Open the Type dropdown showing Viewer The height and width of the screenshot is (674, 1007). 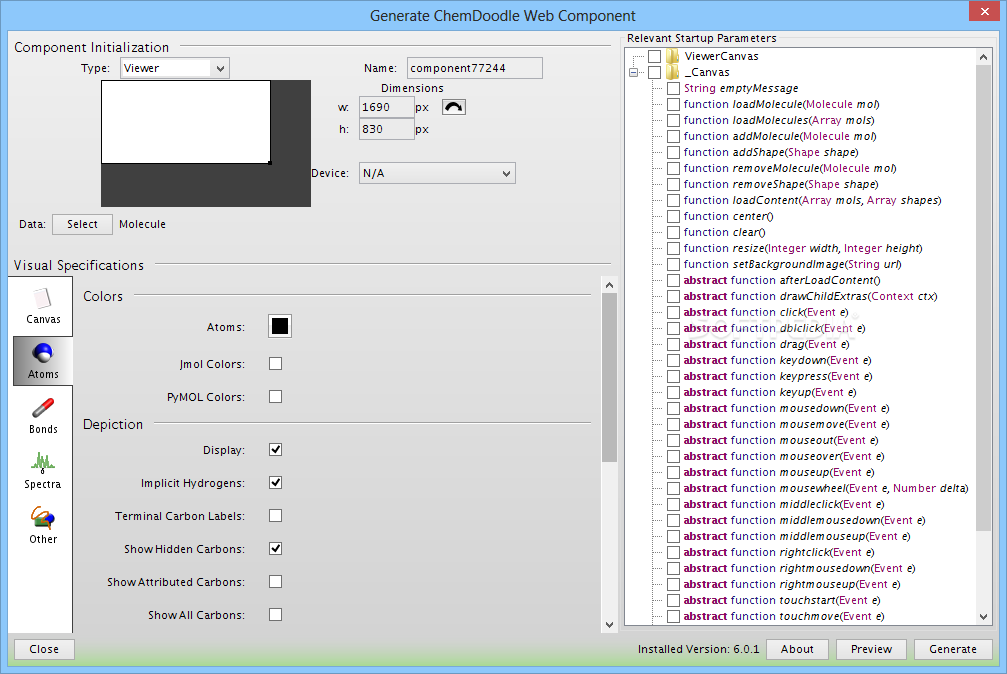coord(175,68)
